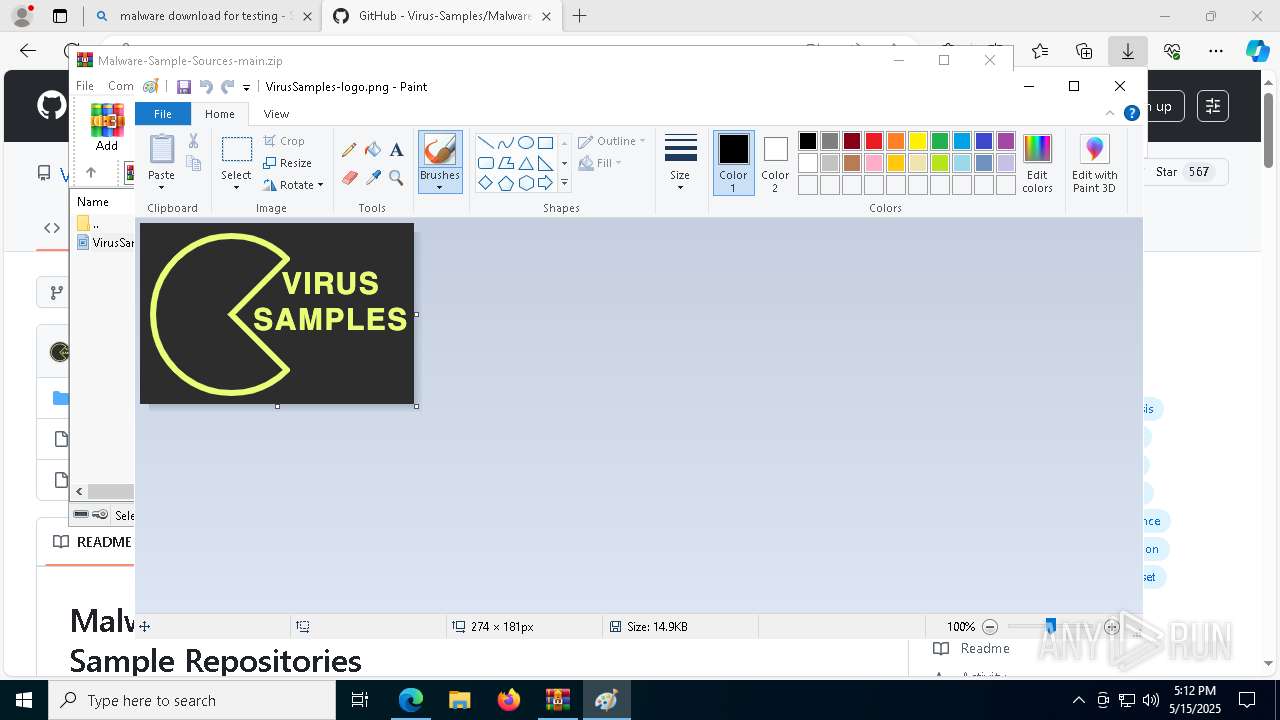Open the parent folder entry in WinRAR

(x=88, y=224)
